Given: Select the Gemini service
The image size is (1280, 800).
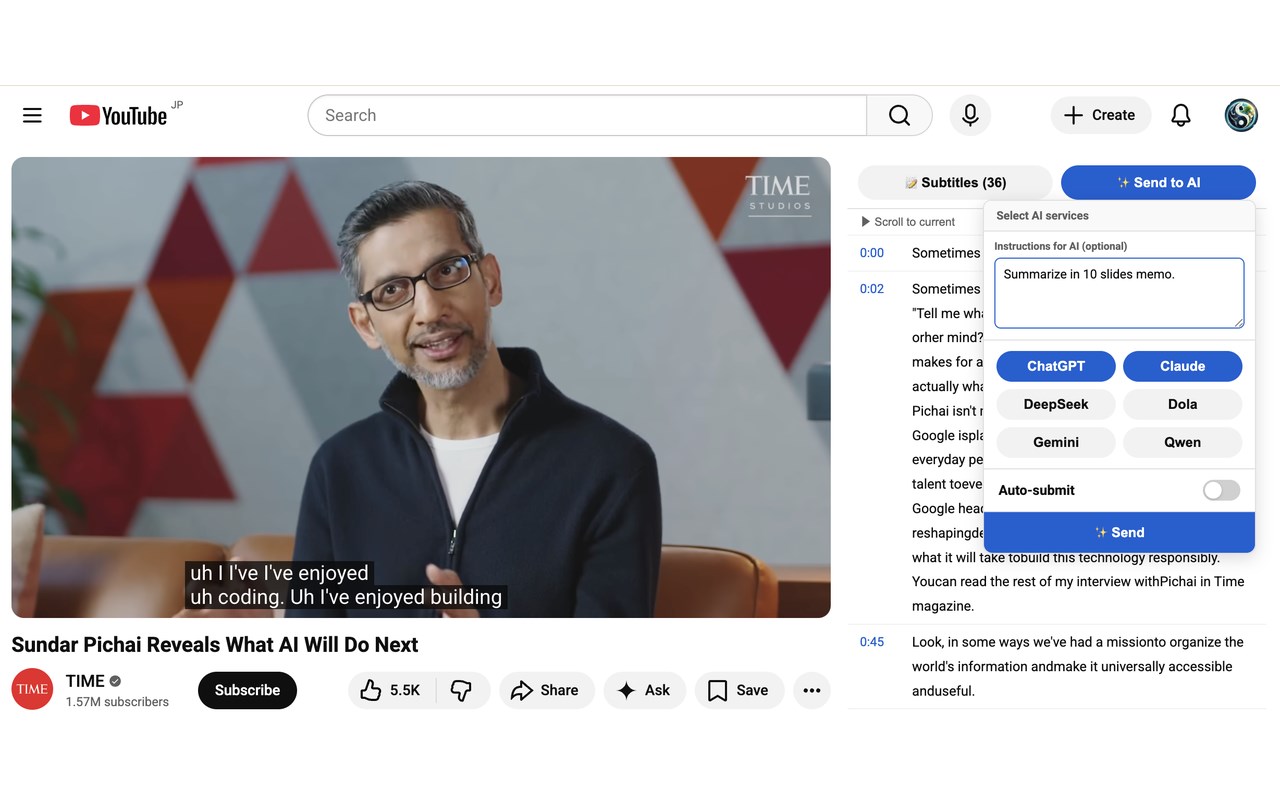Looking at the screenshot, I should pyautogui.click(x=1056, y=442).
